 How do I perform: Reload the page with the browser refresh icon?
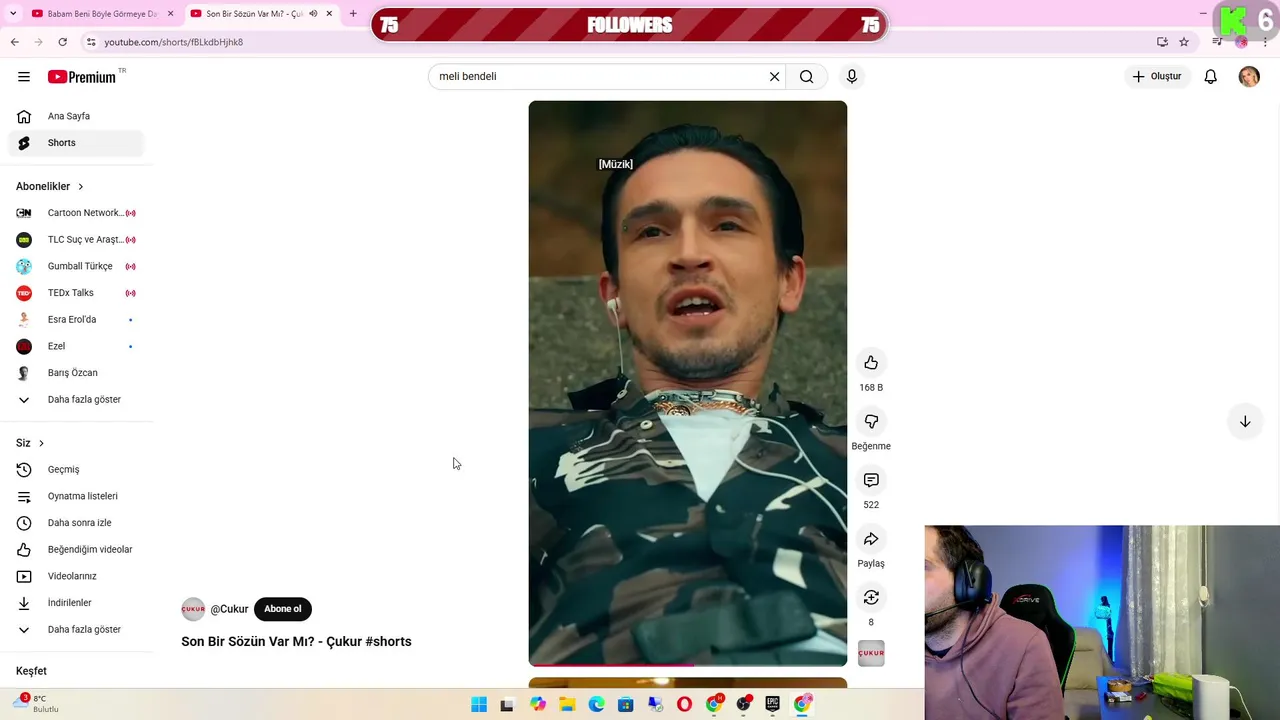point(62,42)
